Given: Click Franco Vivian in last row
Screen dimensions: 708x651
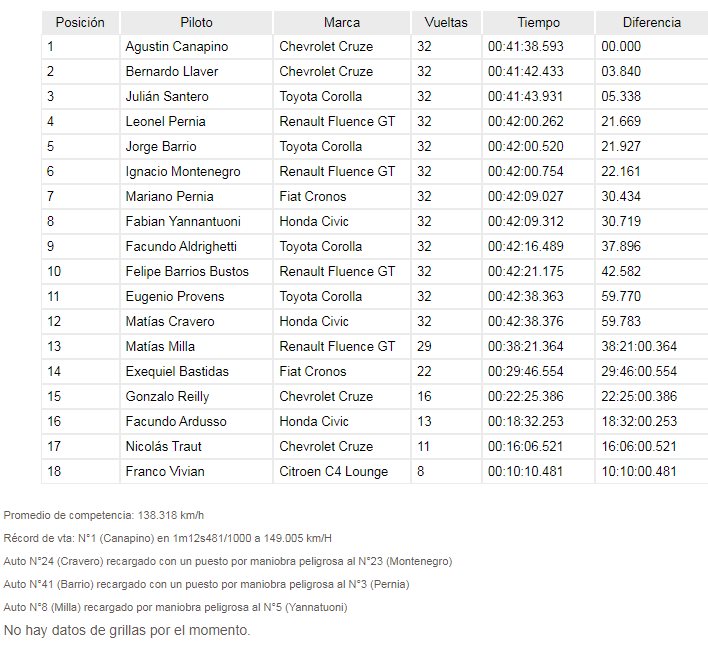Looking at the screenshot, I should pyautogui.click(x=161, y=472).
